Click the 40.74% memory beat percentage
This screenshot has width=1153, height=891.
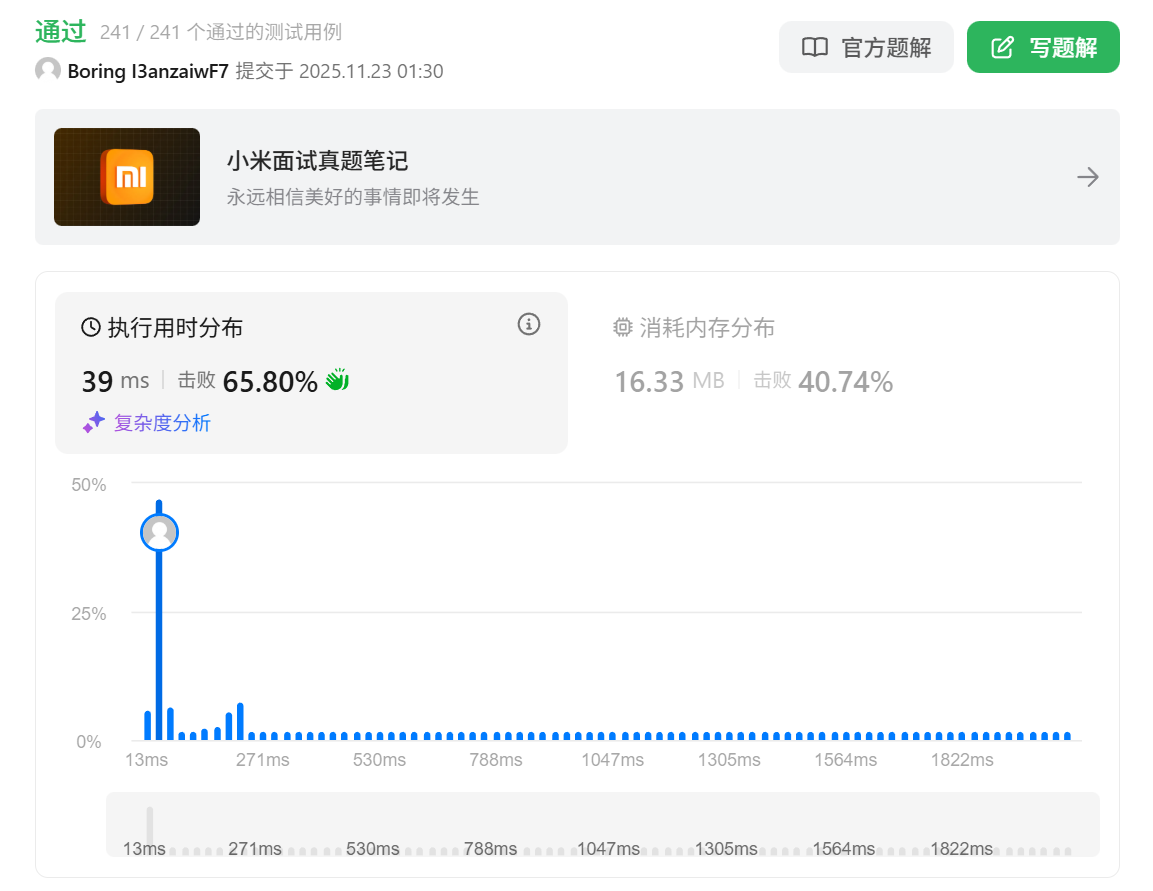[x=846, y=382]
